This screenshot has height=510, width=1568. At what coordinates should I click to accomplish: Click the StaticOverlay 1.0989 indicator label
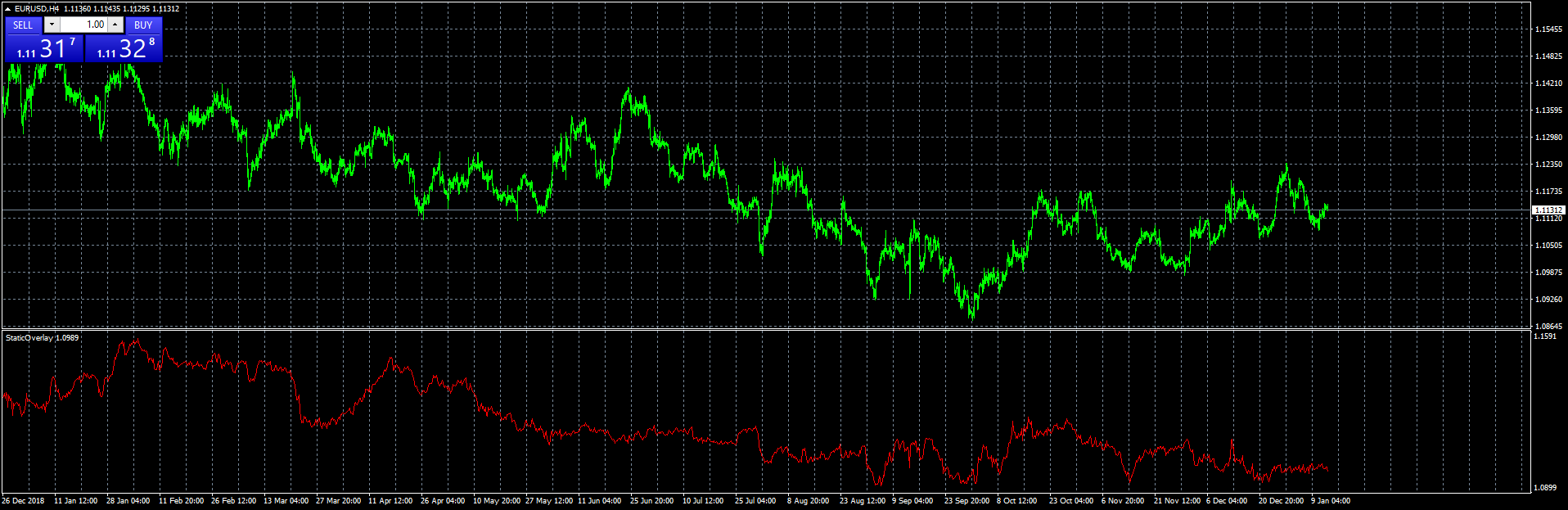tap(43, 337)
